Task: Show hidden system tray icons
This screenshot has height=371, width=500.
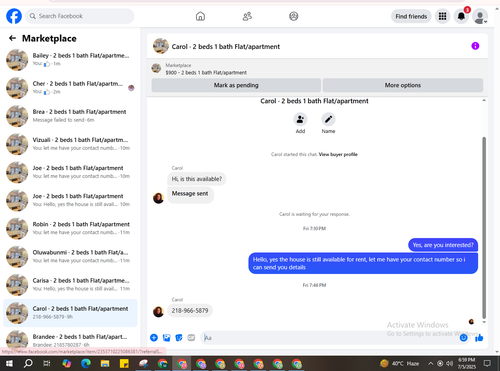Action: click(x=431, y=363)
